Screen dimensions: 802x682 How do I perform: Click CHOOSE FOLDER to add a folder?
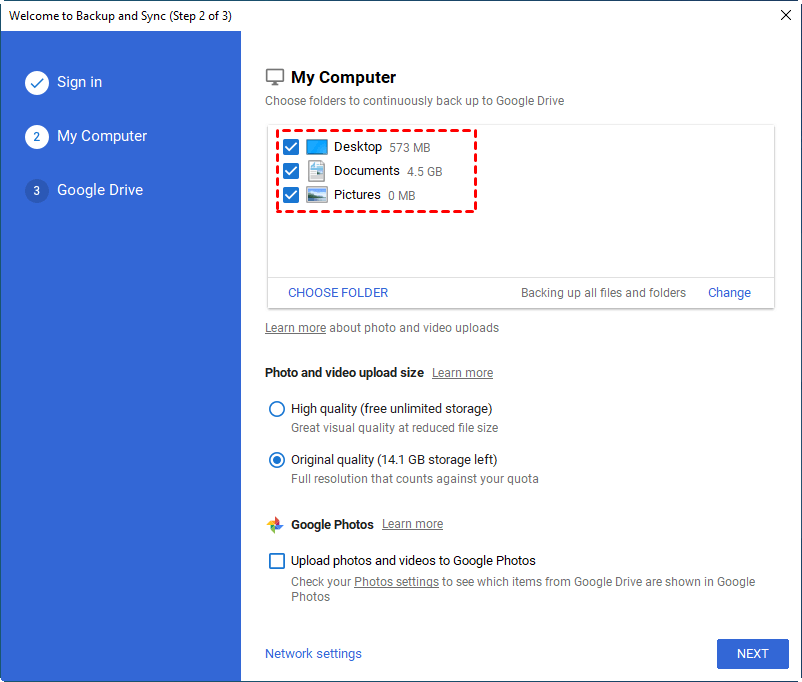click(338, 293)
